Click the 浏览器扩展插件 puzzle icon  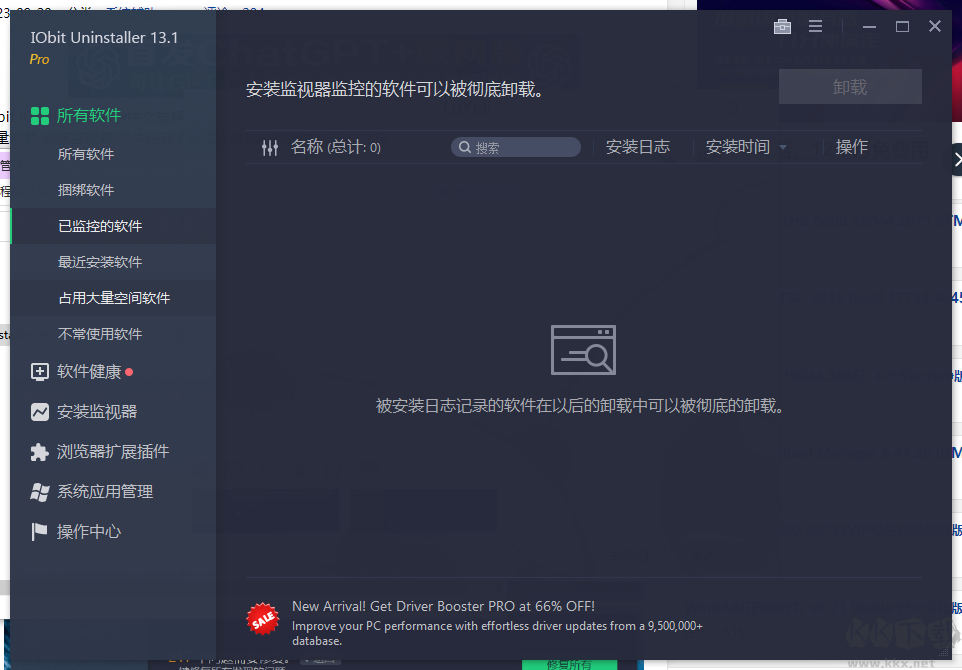40,452
